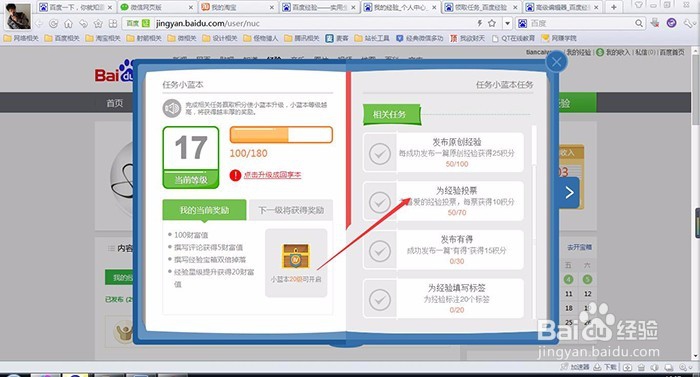Open the 为经验投票 task title
The image size is (700, 377).
[x=457, y=191]
